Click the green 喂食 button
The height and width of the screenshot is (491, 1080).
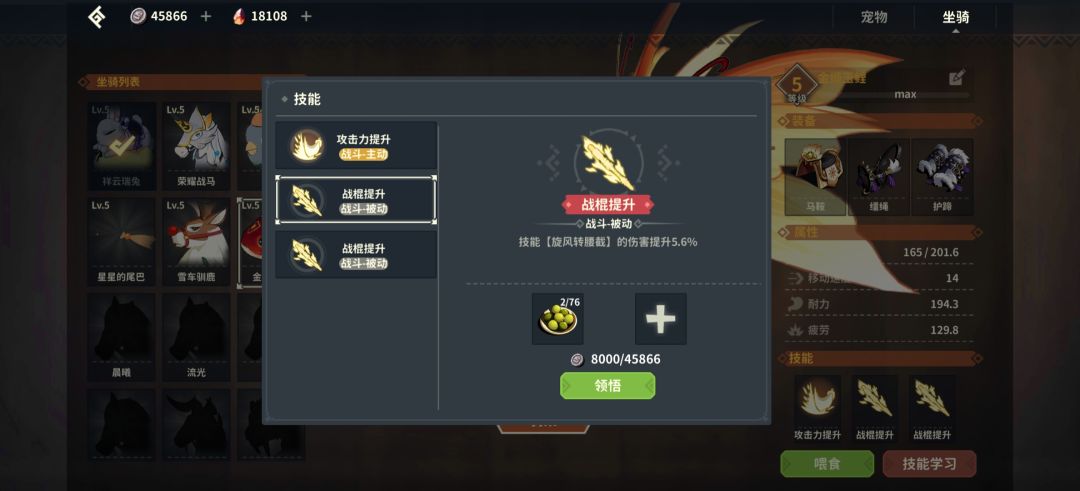pyautogui.click(x=827, y=464)
